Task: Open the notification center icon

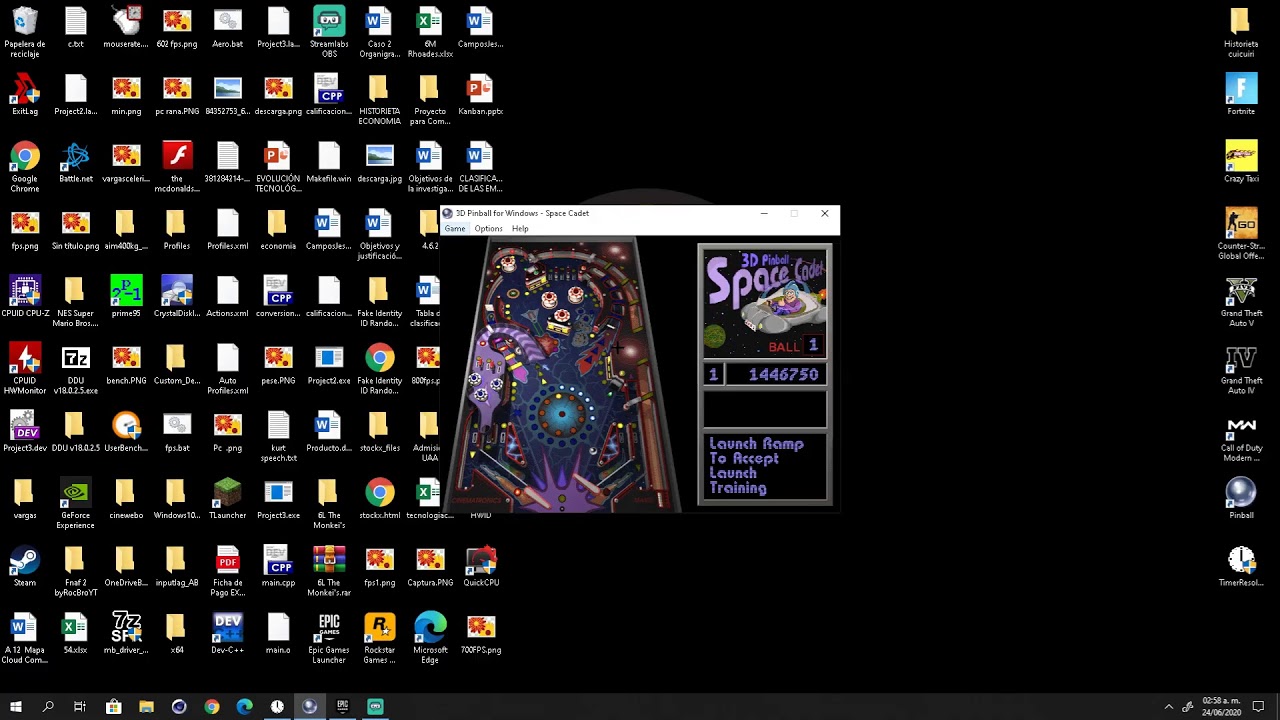Action: tap(1259, 706)
